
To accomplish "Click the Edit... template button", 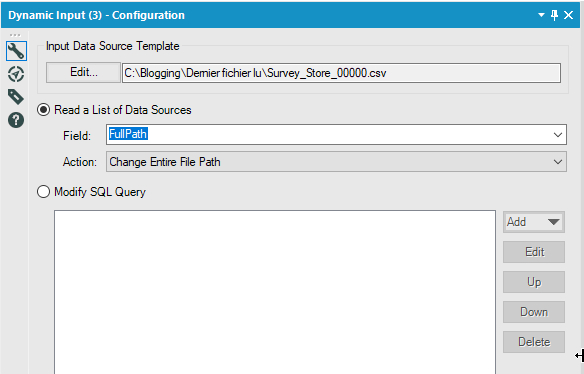I will click(83, 72).
